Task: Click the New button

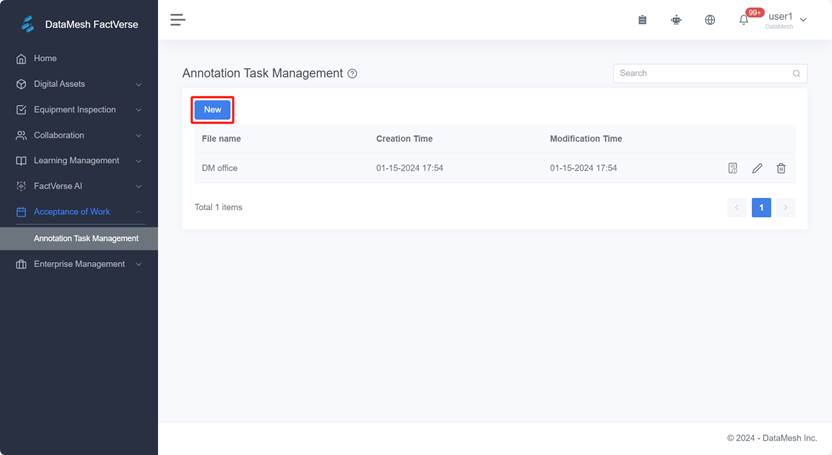Action: point(212,110)
